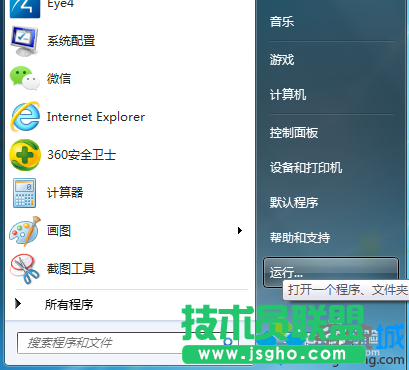This screenshot has height=370, width=409.
Task: Click the 系统配置 monitor icon
Action: tap(25, 41)
